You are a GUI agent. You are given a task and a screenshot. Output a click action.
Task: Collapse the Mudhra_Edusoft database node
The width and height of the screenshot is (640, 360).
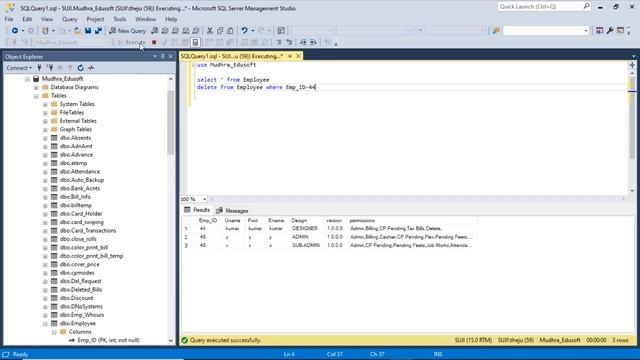click(27, 79)
